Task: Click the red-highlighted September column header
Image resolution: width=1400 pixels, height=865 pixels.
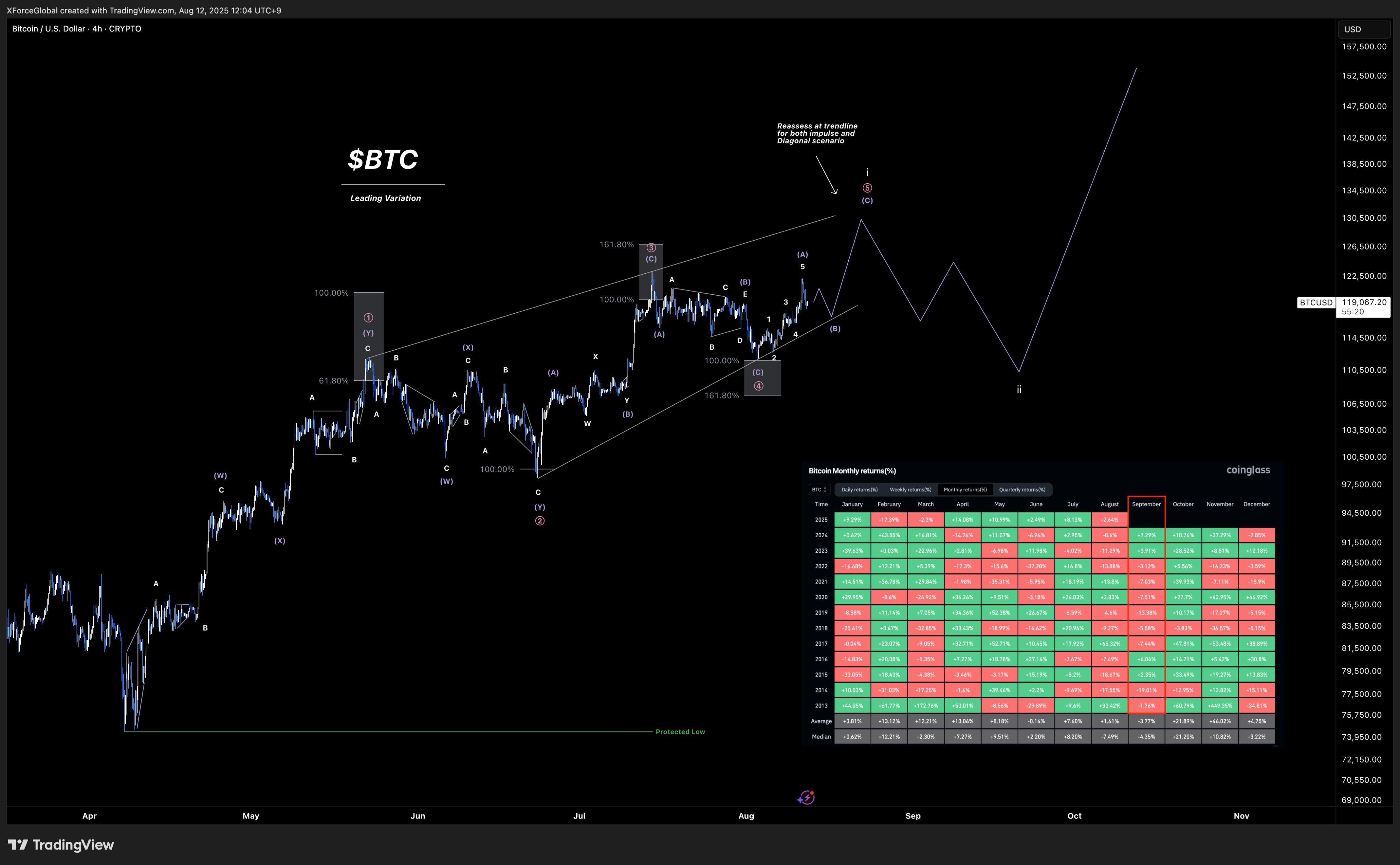Action: click(1146, 504)
